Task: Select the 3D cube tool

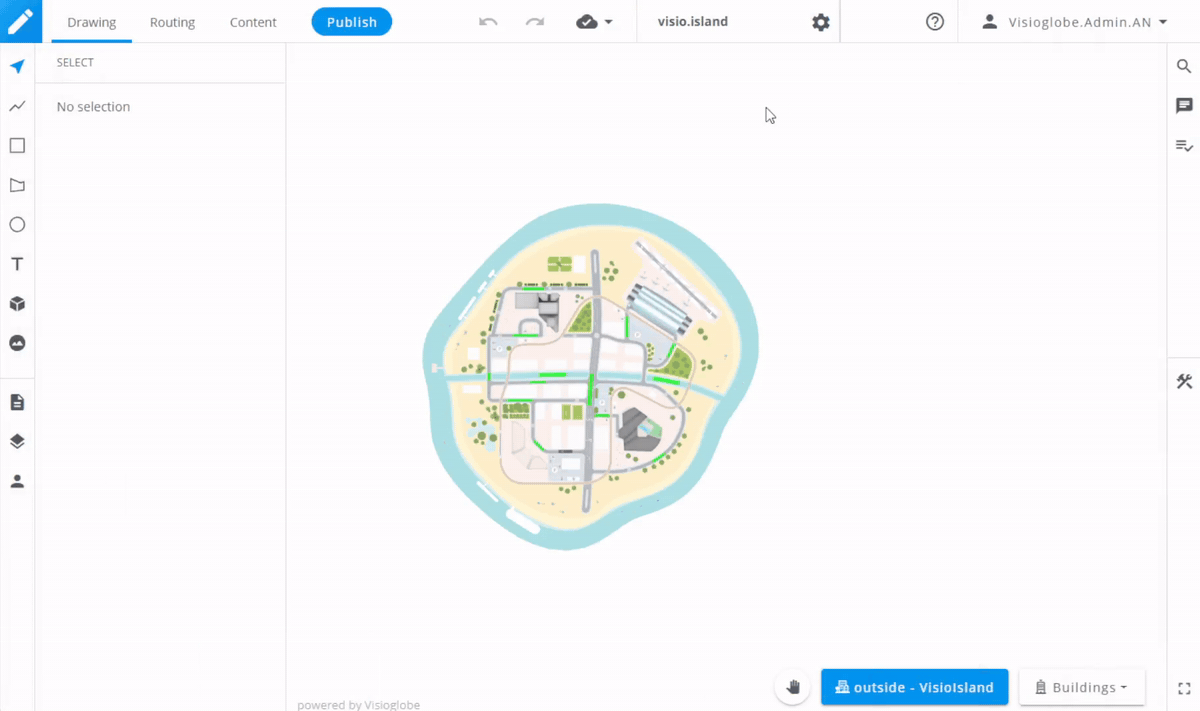Action: pos(17,303)
